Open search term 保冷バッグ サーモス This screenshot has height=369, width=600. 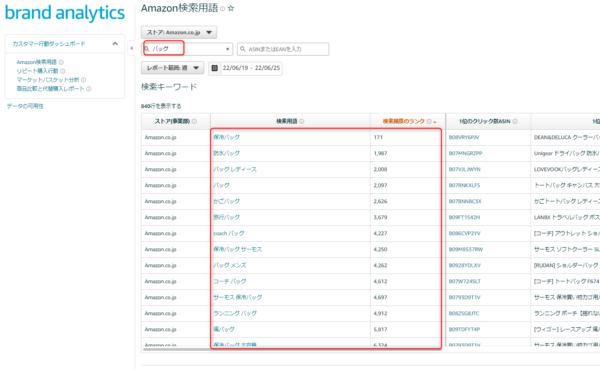tap(238, 249)
